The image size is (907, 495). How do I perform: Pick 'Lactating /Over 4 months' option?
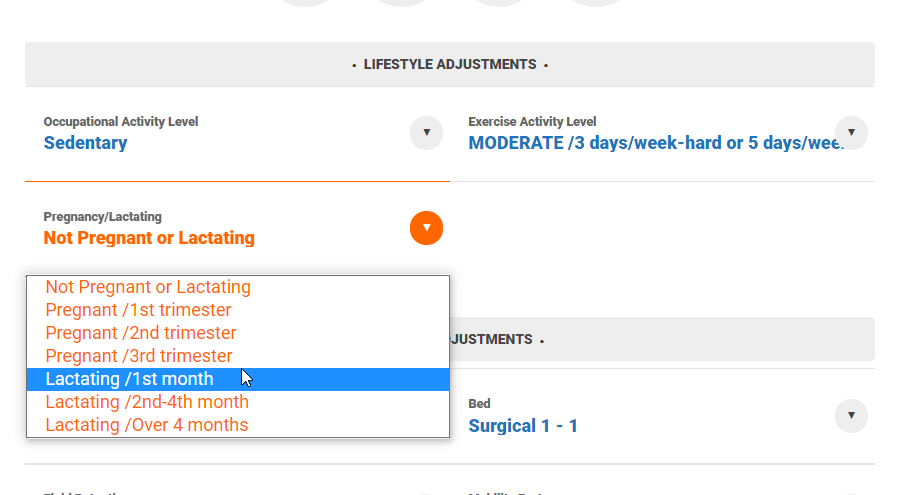point(147,425)
